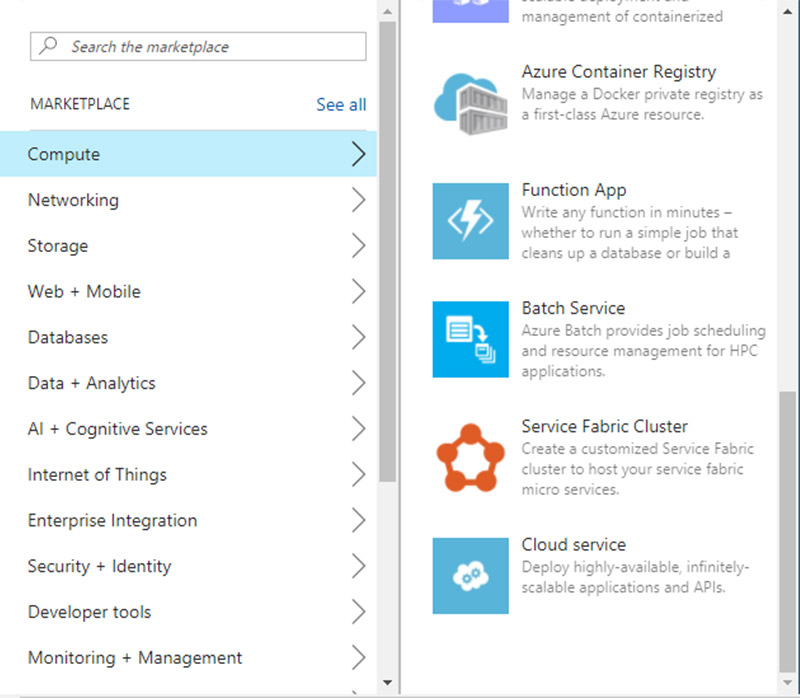This screenshot has height=698, width=800.
Task: Open Internet of Things category
Action: point(97,475)
